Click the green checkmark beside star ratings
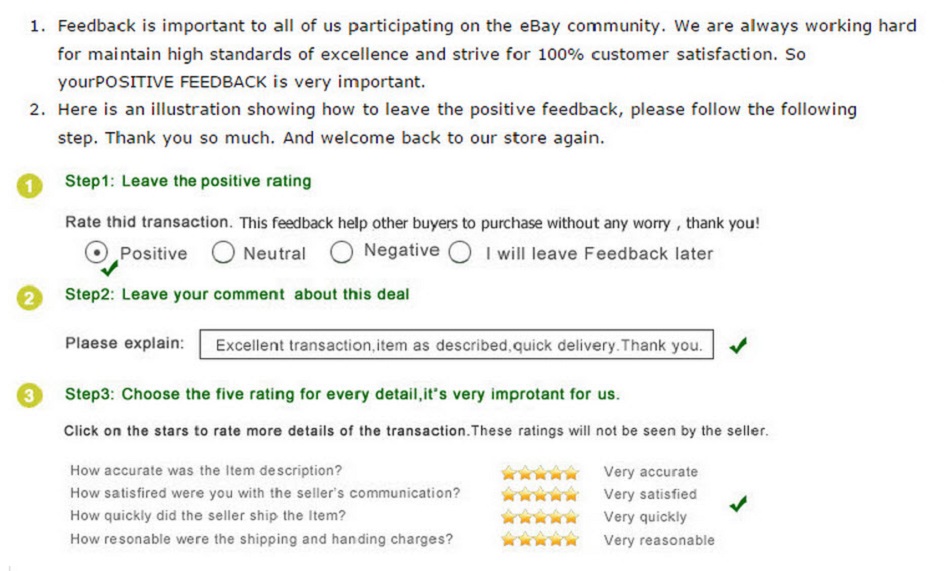 coord(738,503)
